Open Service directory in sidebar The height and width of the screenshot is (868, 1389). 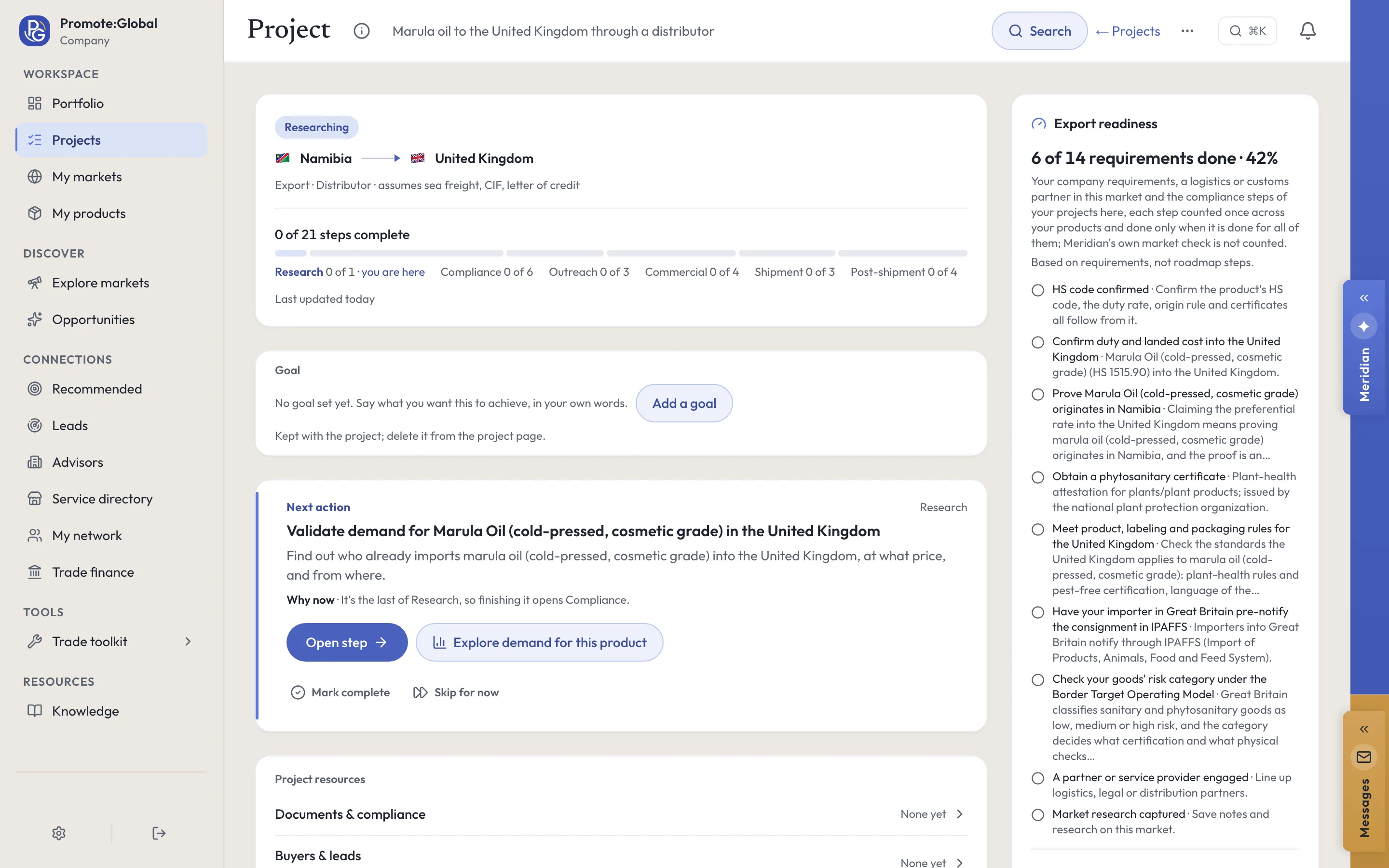(x=111, y=499)
